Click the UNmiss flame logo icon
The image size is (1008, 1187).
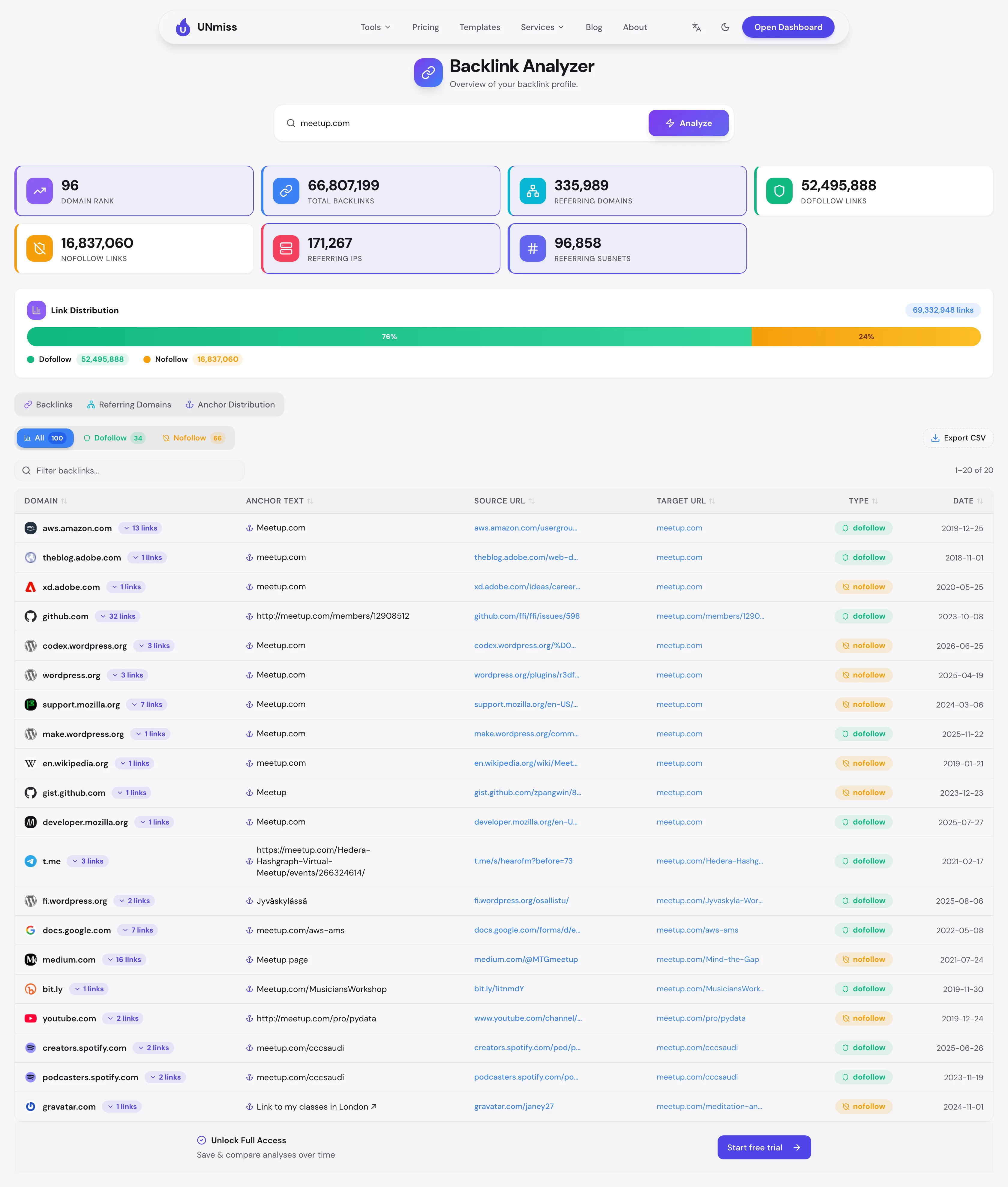point(183,27)
